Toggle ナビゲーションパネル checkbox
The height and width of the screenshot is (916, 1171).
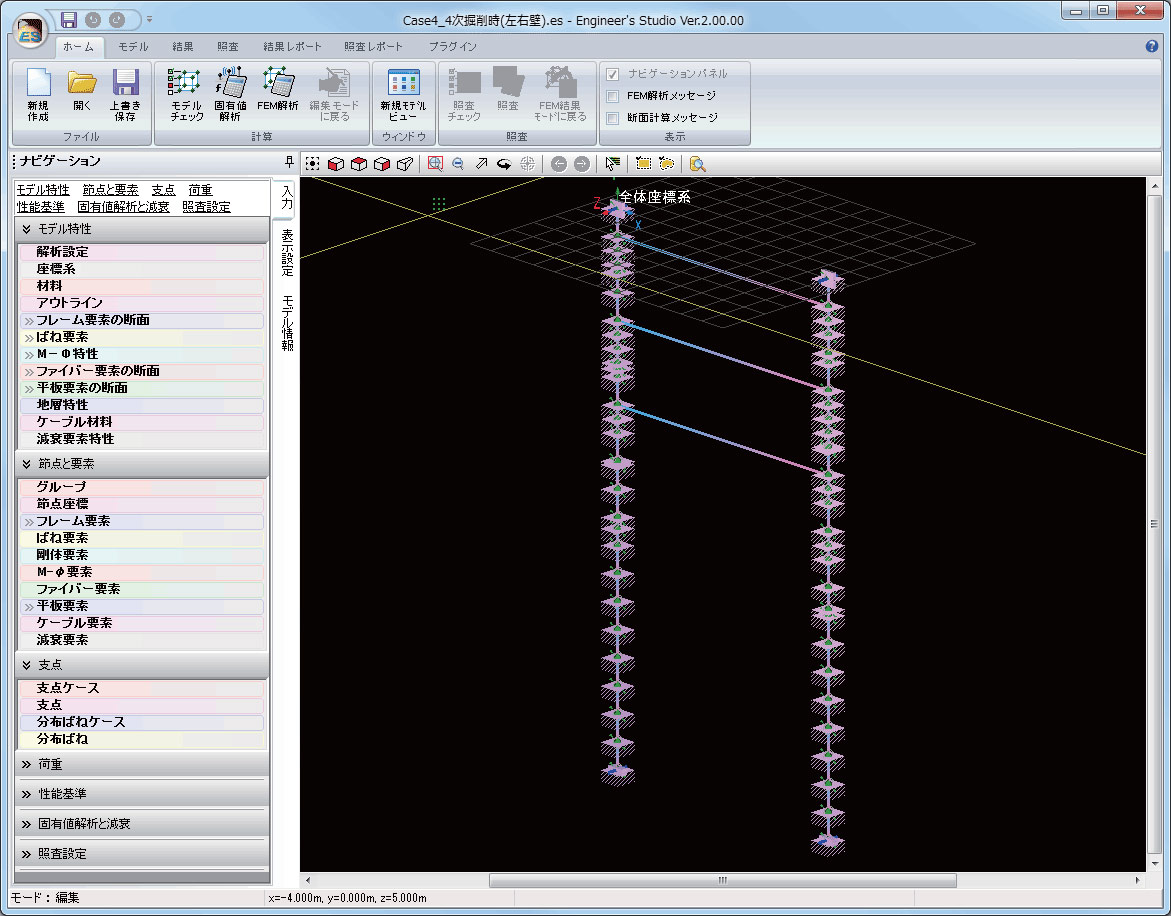613,74
